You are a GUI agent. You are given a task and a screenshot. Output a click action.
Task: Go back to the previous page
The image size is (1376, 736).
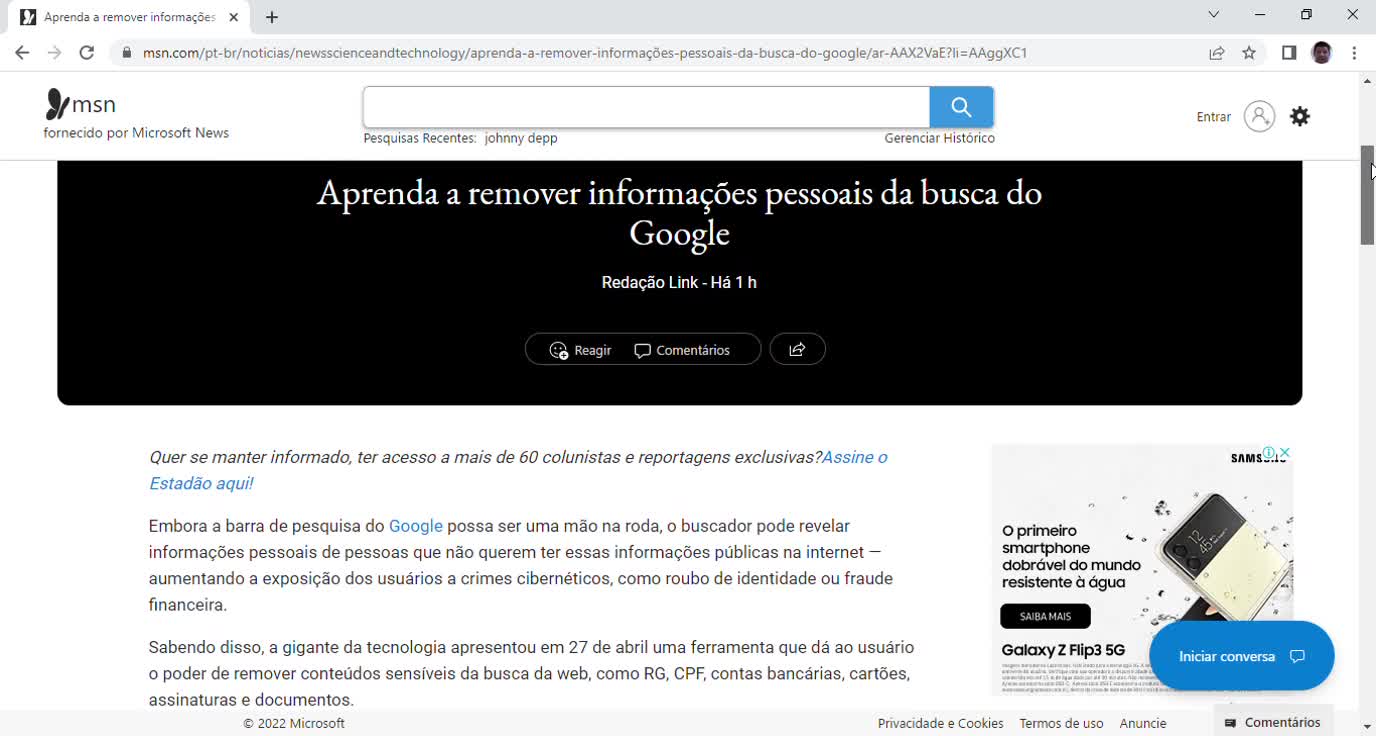pyautogui.click(x=22, y=53)
